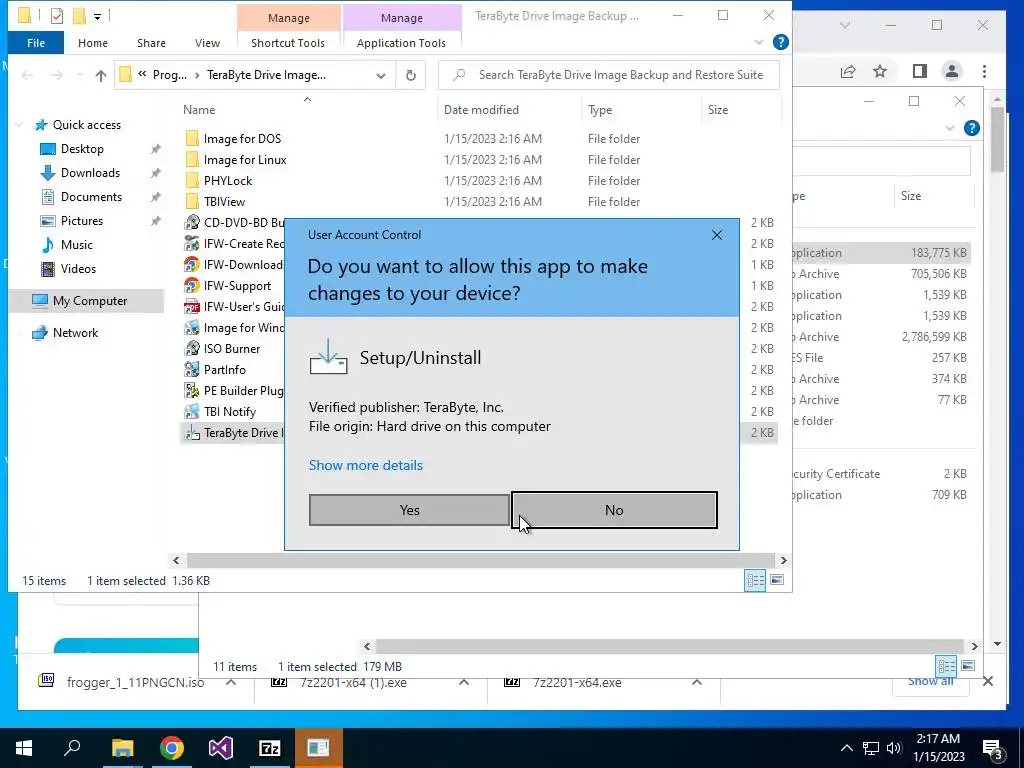Open Show more details link
This screenshot has height=768, width=1024.
(x=366, y=465)
